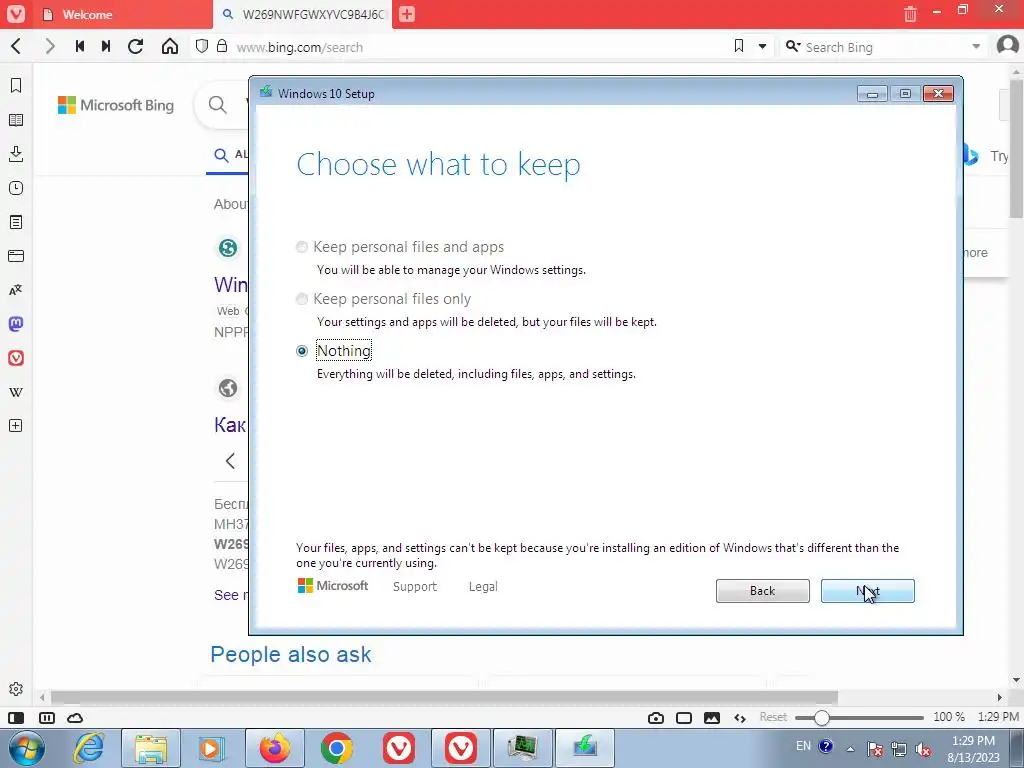The image size is (1024, 768).
Task: Open the Notes side panel
Action: 16,222
